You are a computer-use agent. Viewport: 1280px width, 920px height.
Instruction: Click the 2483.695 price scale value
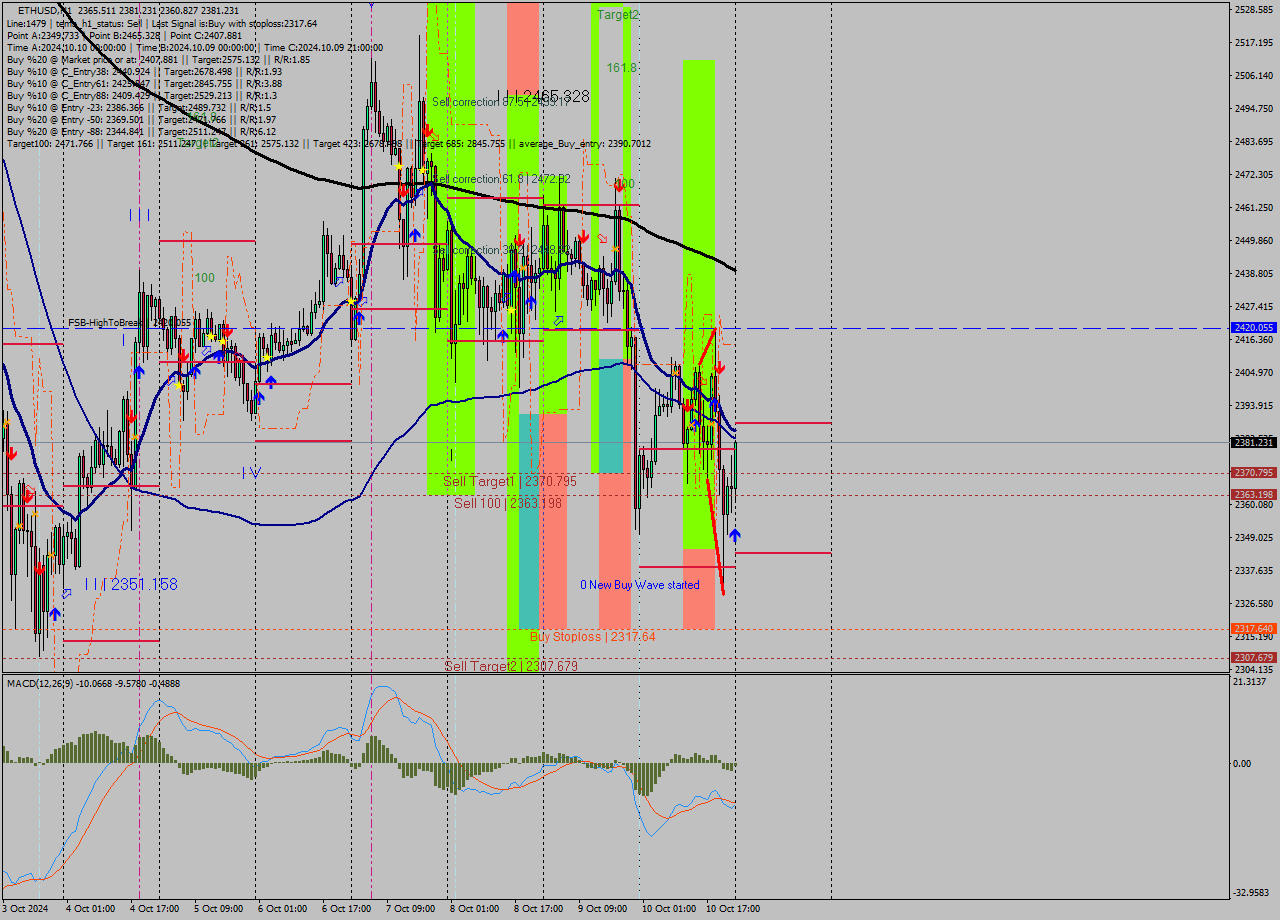coord(1254,142)
